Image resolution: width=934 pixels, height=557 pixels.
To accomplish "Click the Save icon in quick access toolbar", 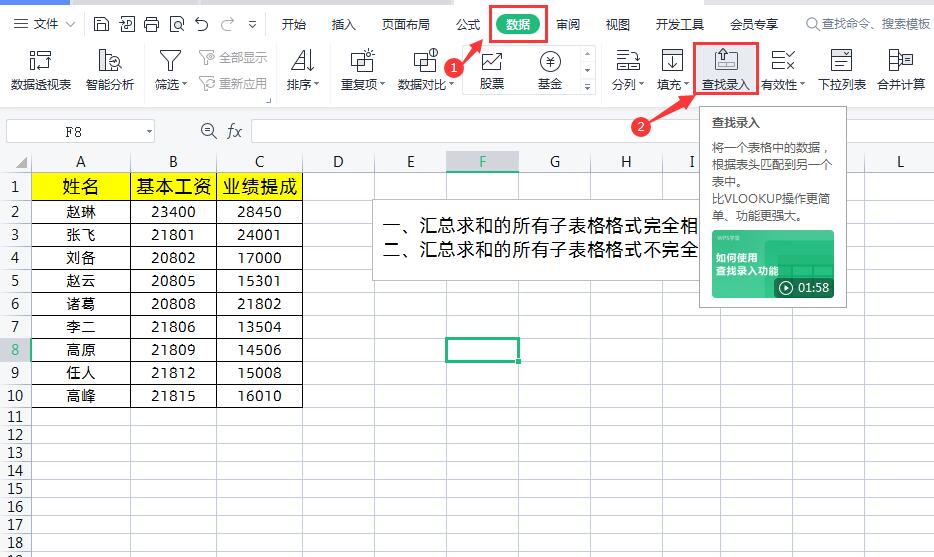I will click(x=101, y=24).
